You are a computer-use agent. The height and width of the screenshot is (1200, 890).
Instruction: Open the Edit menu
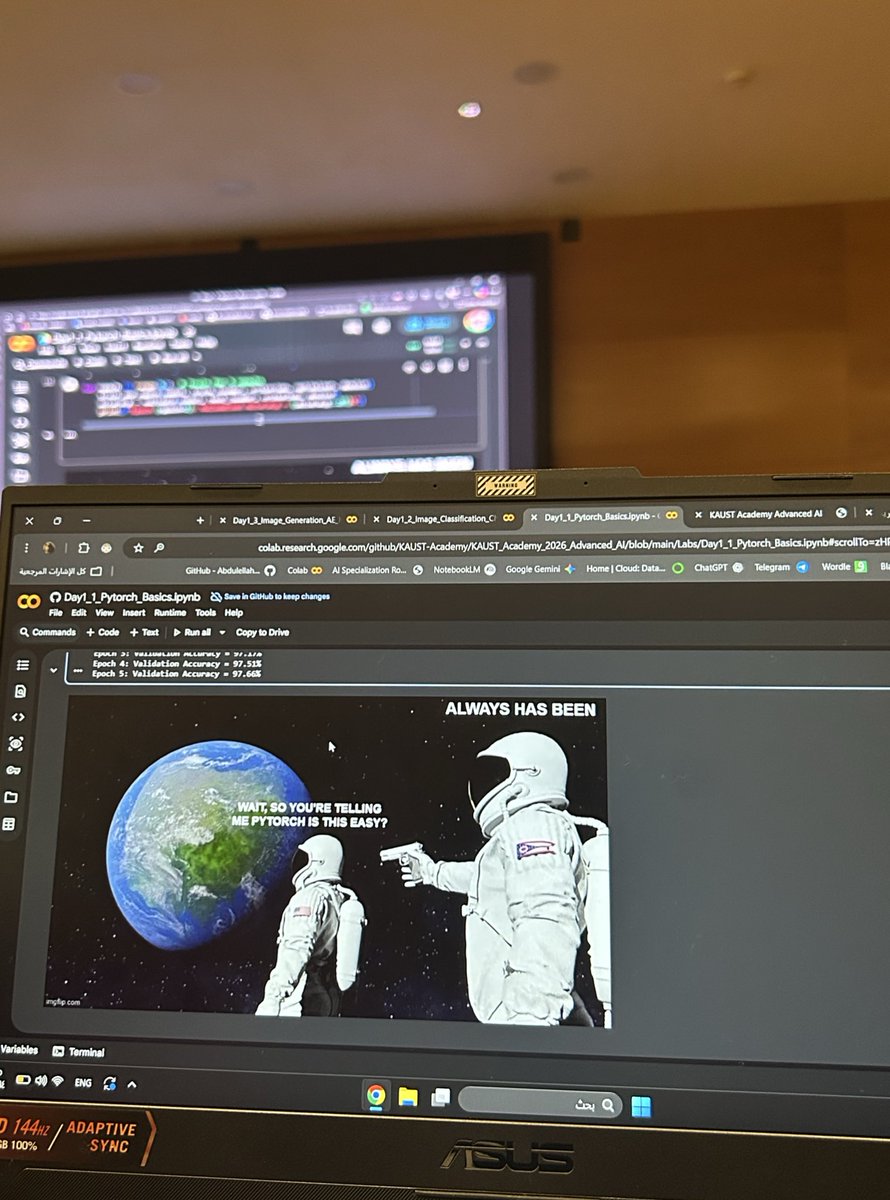coord(77,612)
